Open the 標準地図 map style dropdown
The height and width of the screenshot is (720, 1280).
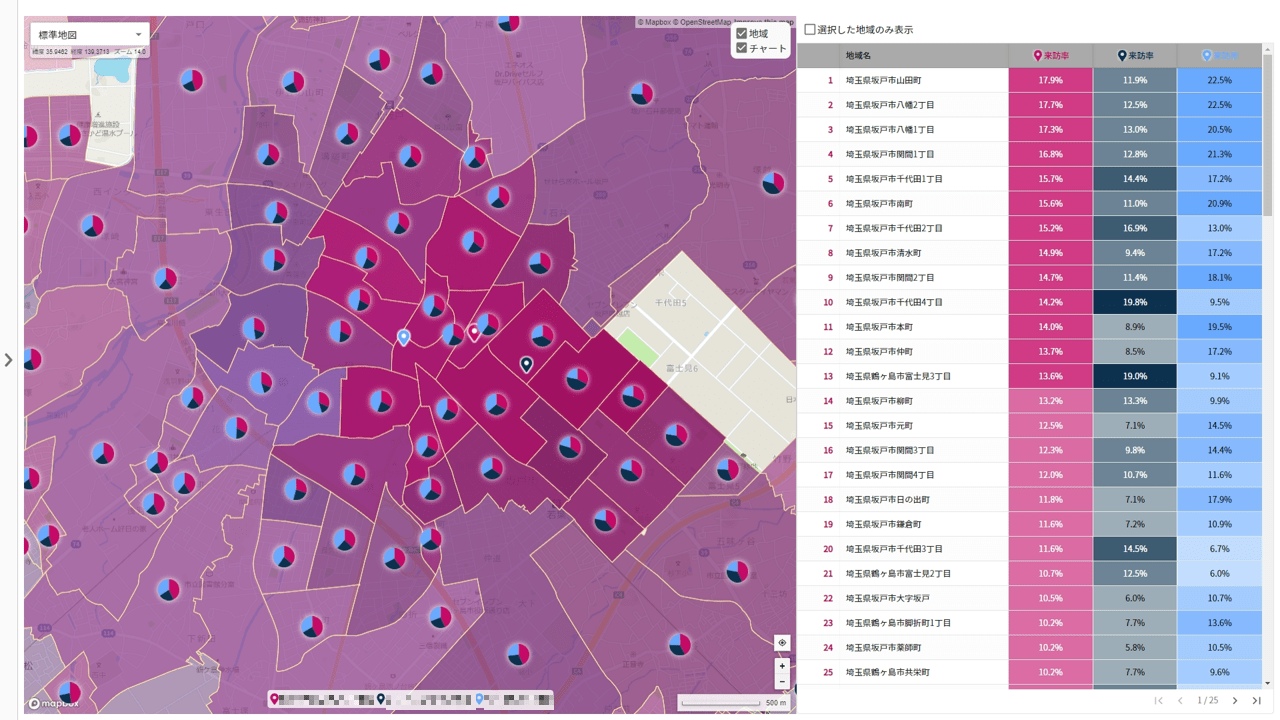(90, 35)
